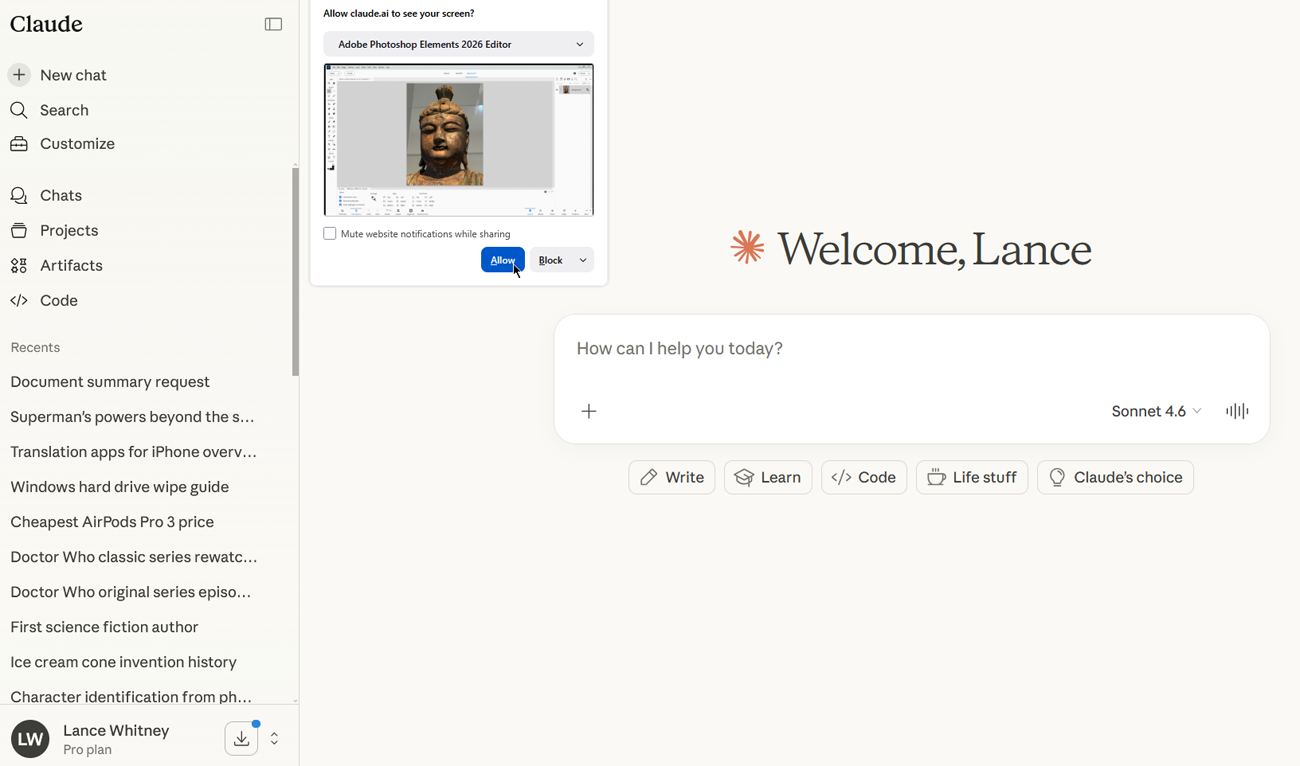Viewport: 1300px width, 766px height.
Task: Collapse the sidebar with the panel icon
Action: click(x=273, y=24)
